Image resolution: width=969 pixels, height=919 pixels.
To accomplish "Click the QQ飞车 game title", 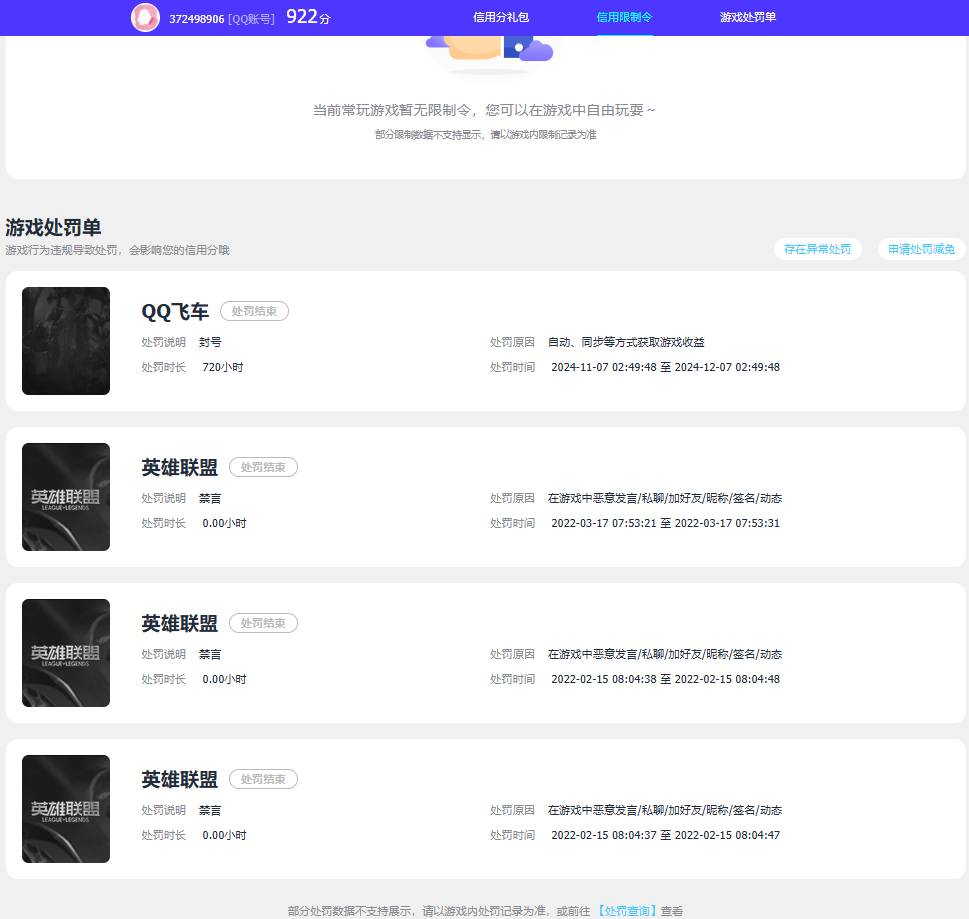I will 175,312.
